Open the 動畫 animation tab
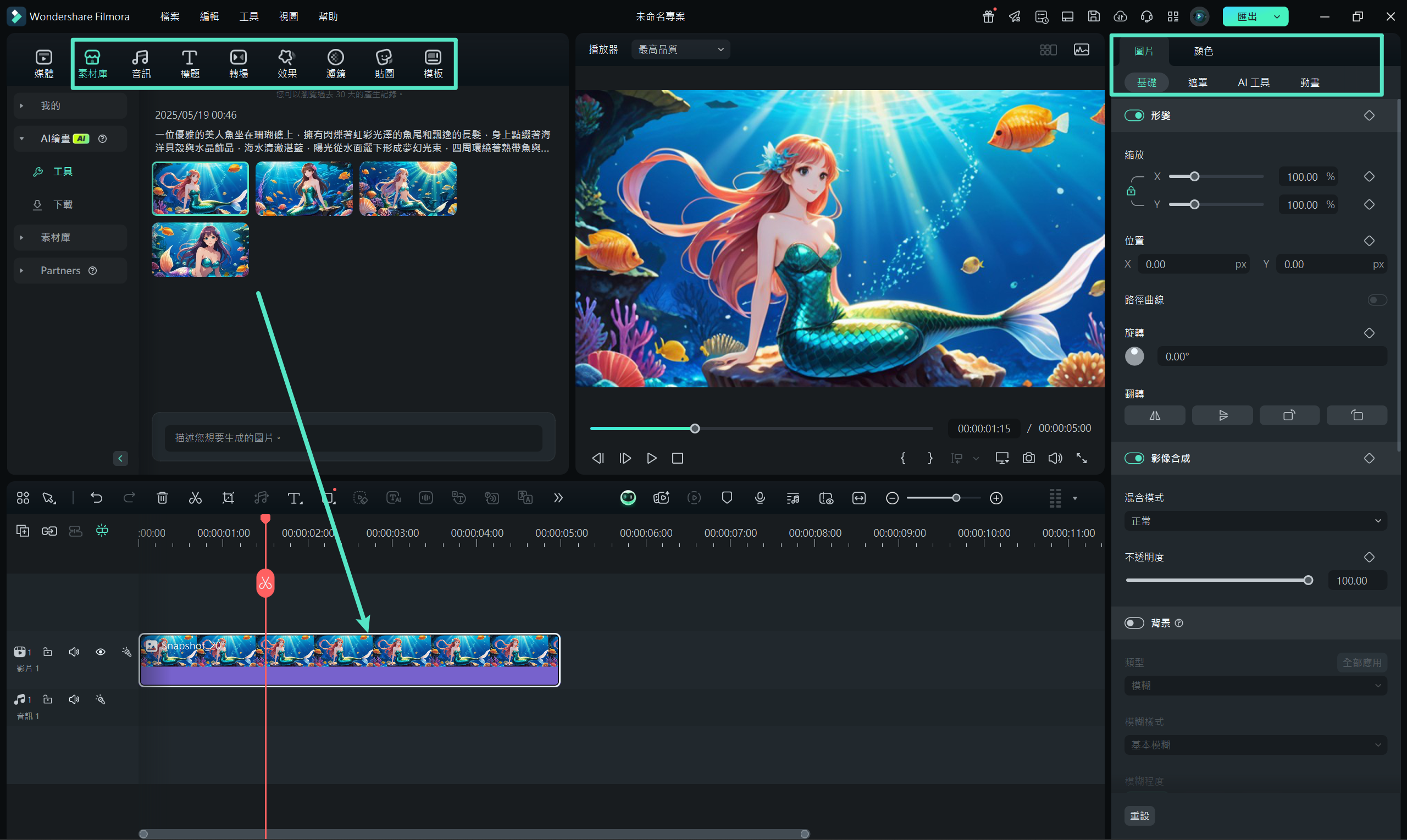The width and height of the screenshot is (1407, 840). pyautogui.click(x=1310, y=82)
